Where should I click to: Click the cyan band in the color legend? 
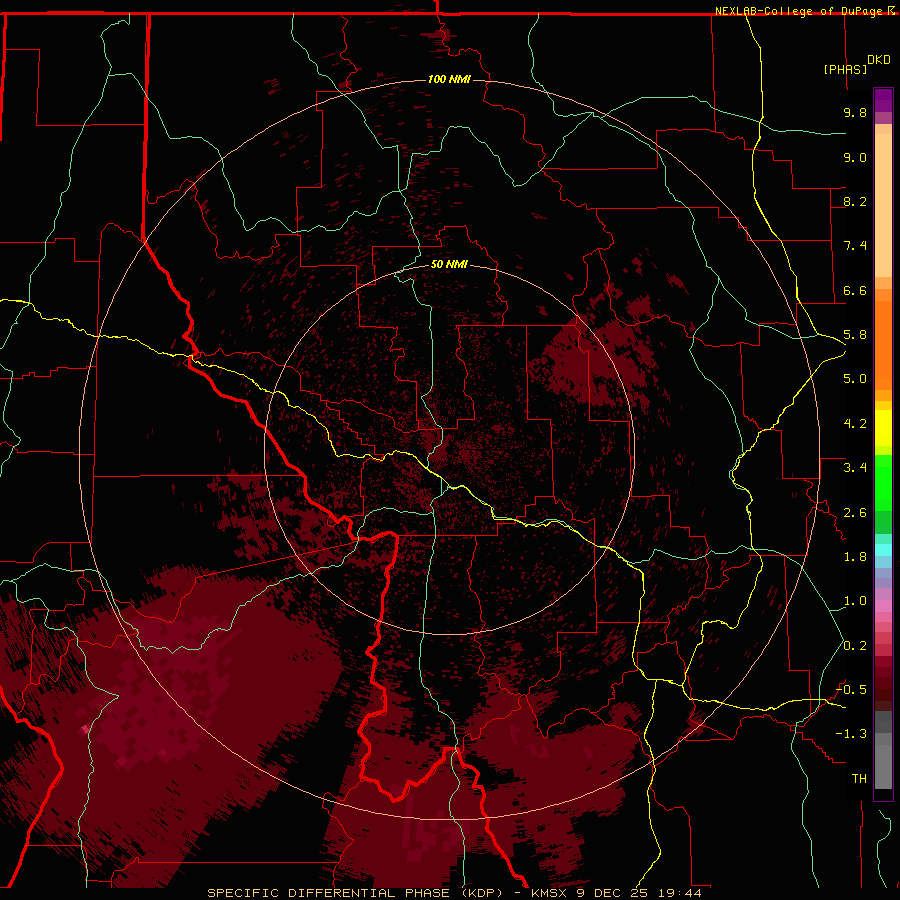point(883,550)
